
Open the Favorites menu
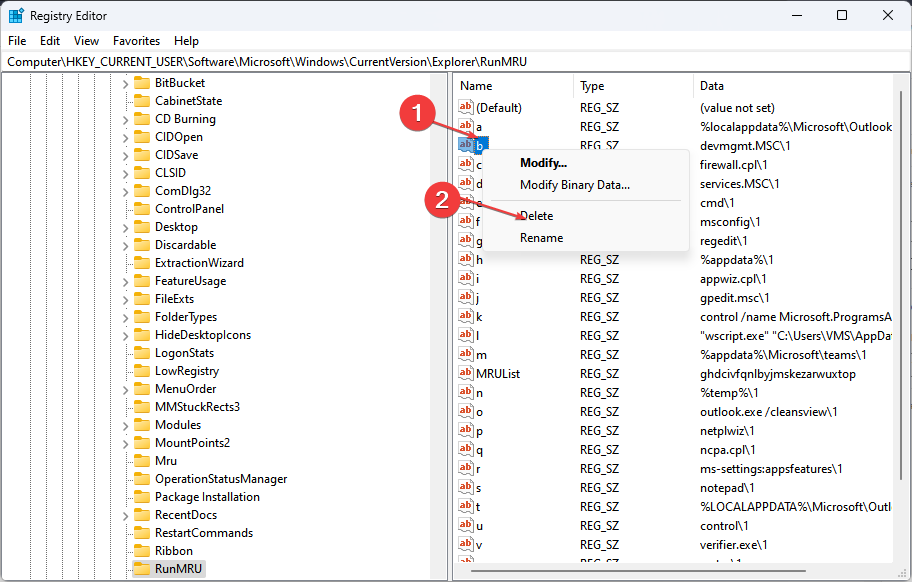coord(136,41)
